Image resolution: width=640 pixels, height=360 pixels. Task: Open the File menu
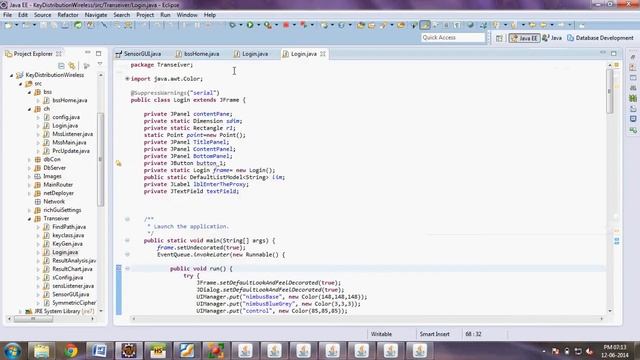coord(7,15)
